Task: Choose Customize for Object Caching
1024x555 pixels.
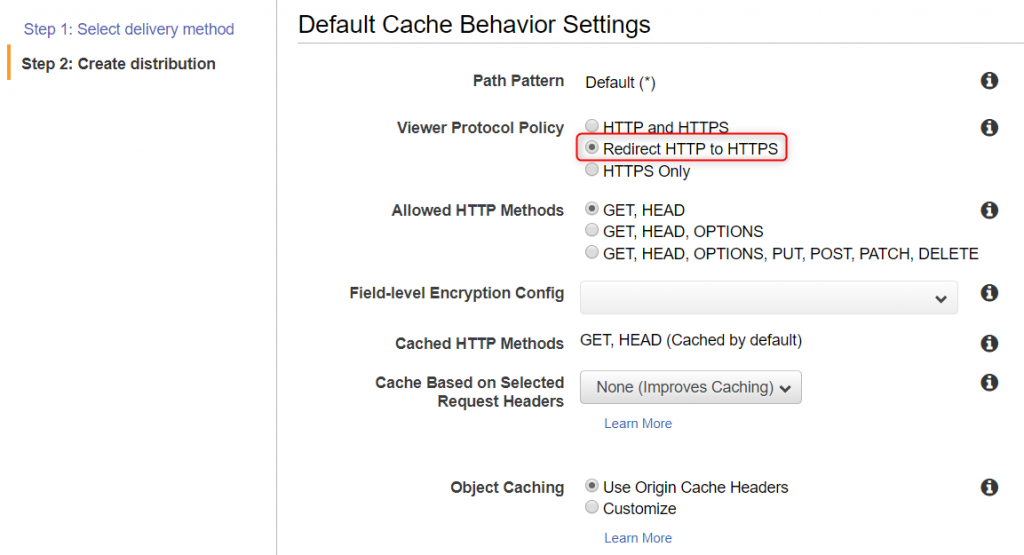Action: point(592,507)
